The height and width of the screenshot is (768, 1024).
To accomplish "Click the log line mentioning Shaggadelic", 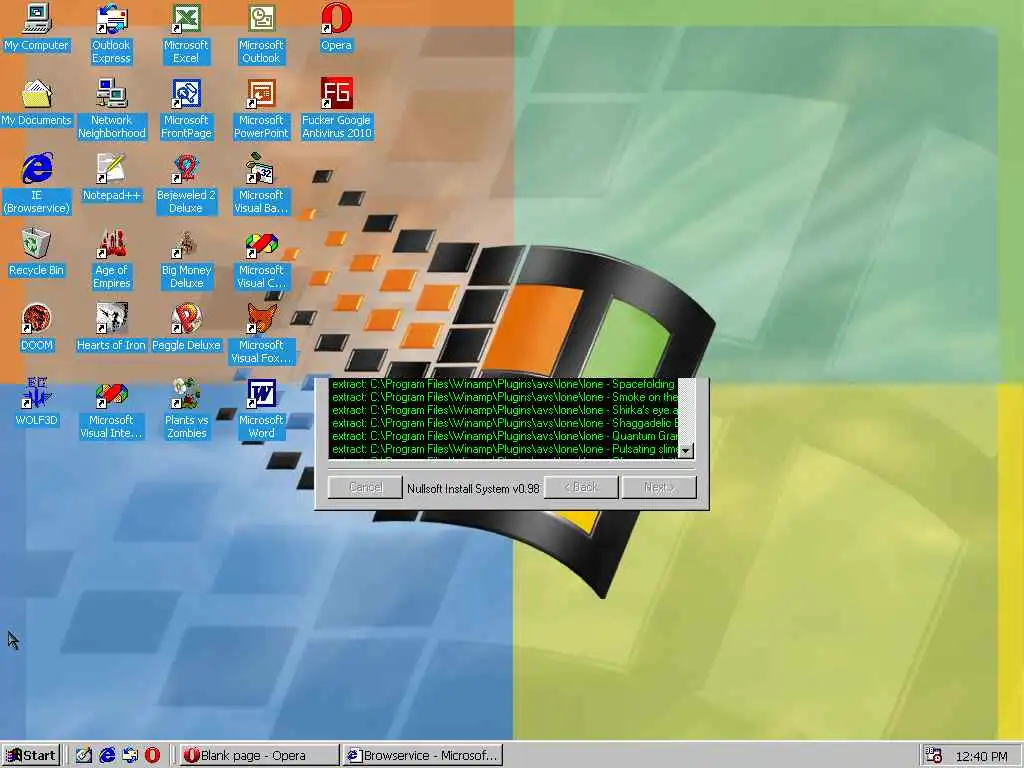I will [x=503, y=423].
